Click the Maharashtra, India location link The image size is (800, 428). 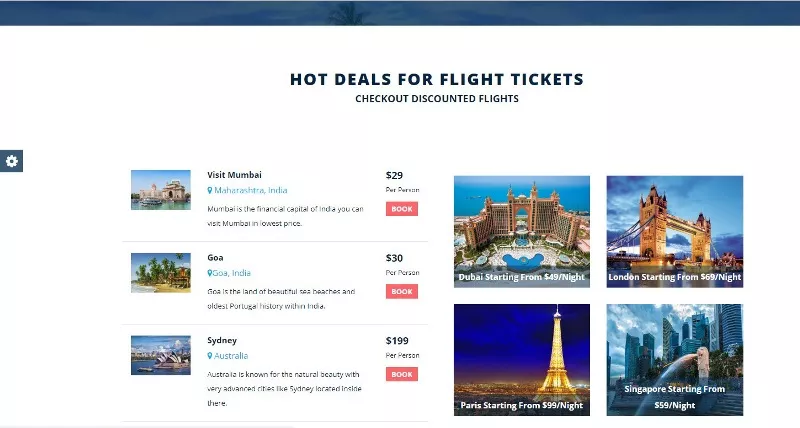pos(251,190)
